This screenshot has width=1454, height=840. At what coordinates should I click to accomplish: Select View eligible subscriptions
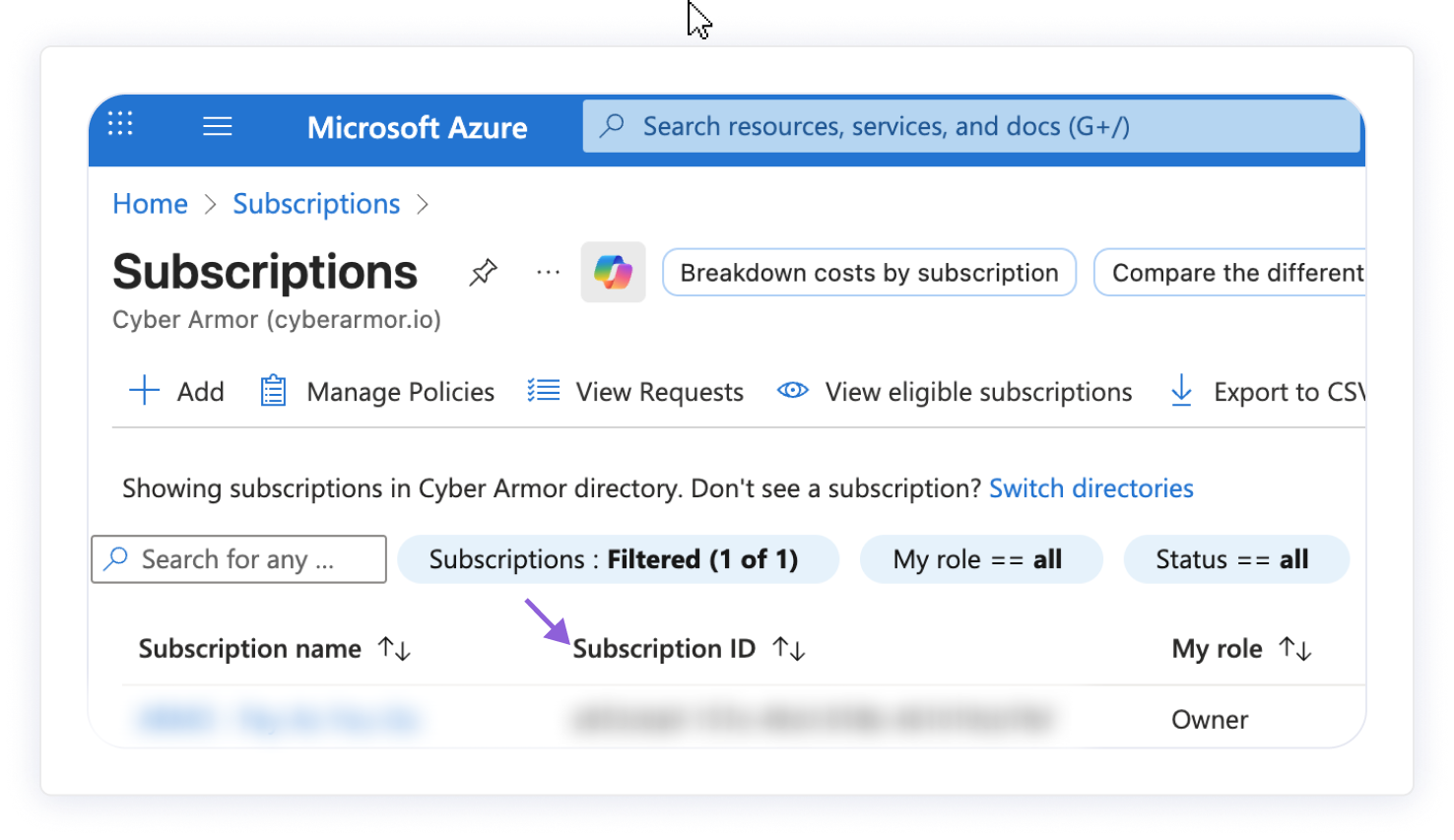pos(978,392)
